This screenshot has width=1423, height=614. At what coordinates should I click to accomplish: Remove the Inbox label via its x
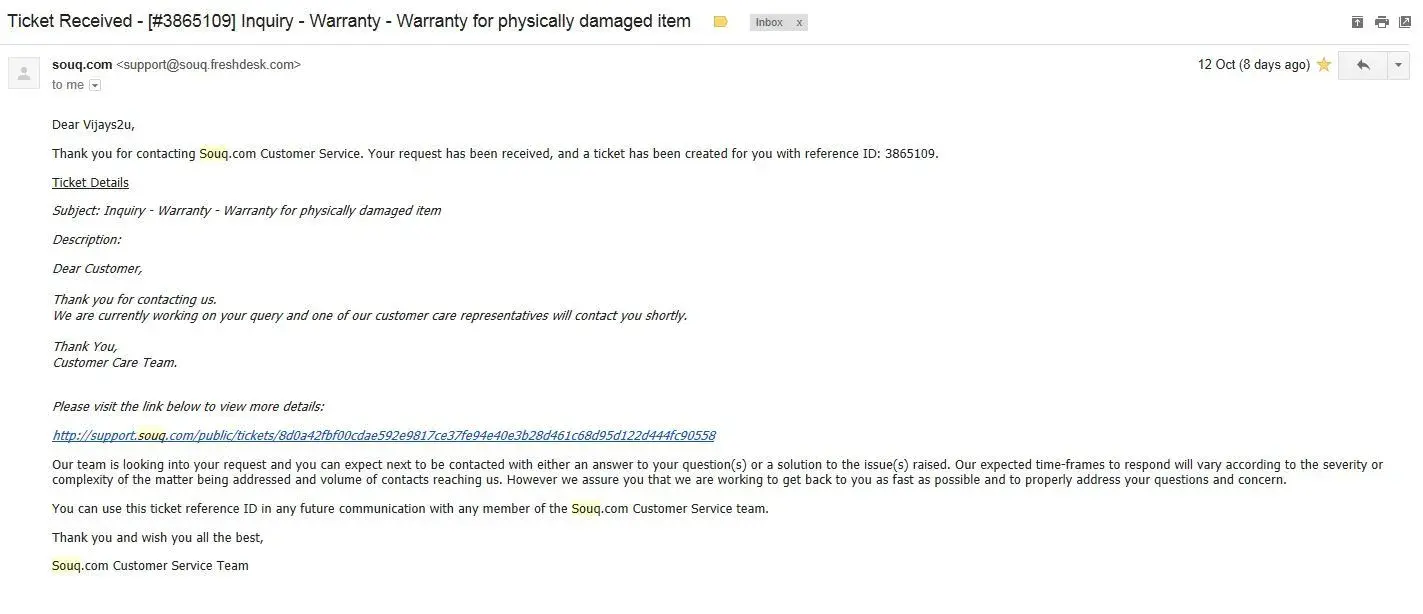[x=799, y=22]
